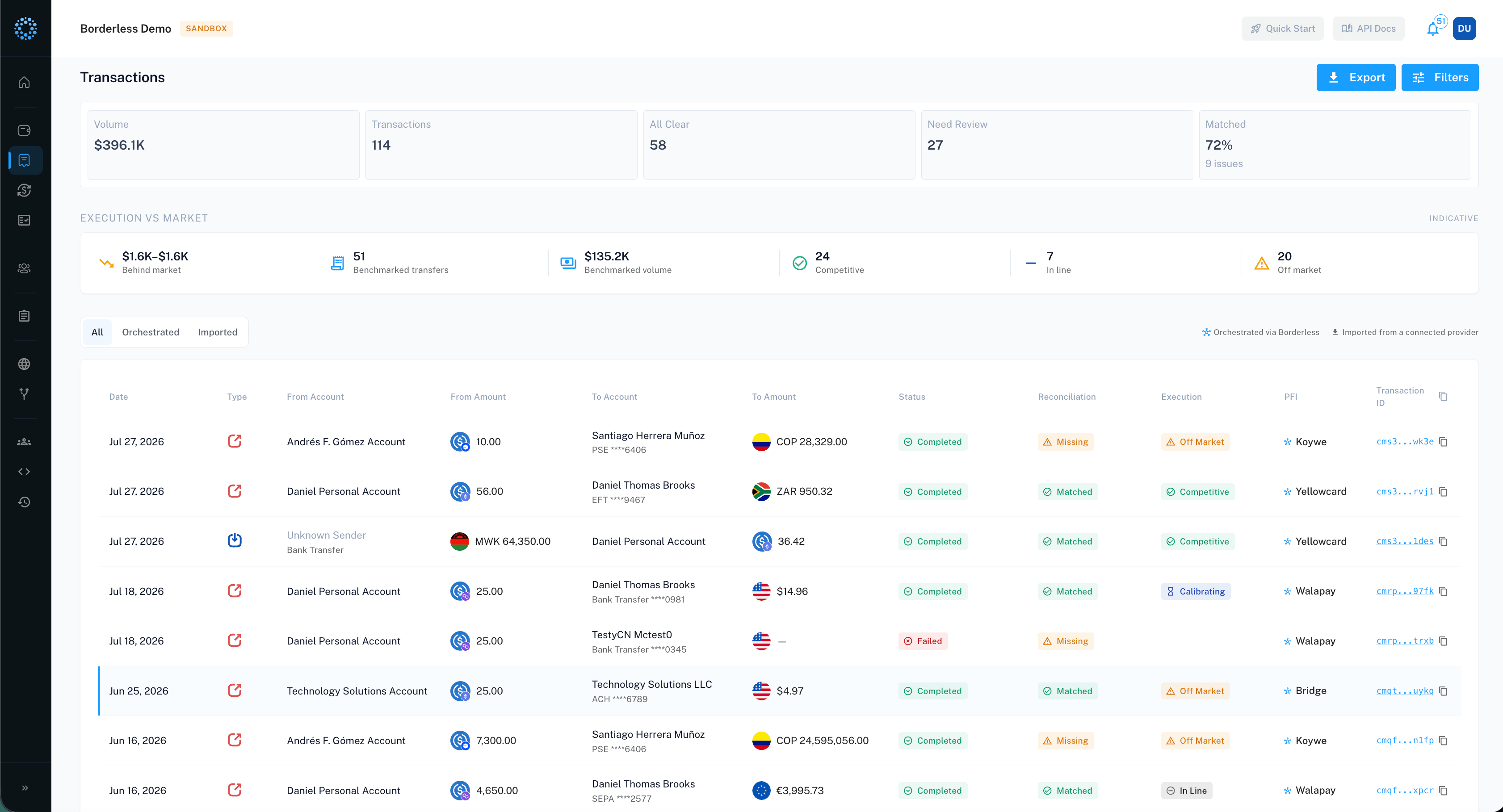Viewport: 1503px width, 812px height.
Task: Open the checklist sidebar icon
Action: (x=24, y=220)
